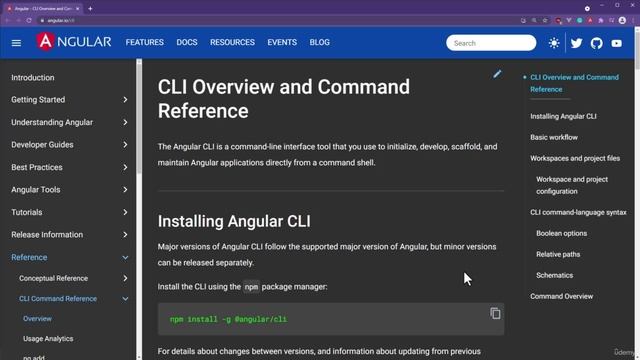Expand the Best Practices section chevron
Screen dimensions: 640x360
click(125, 167)
